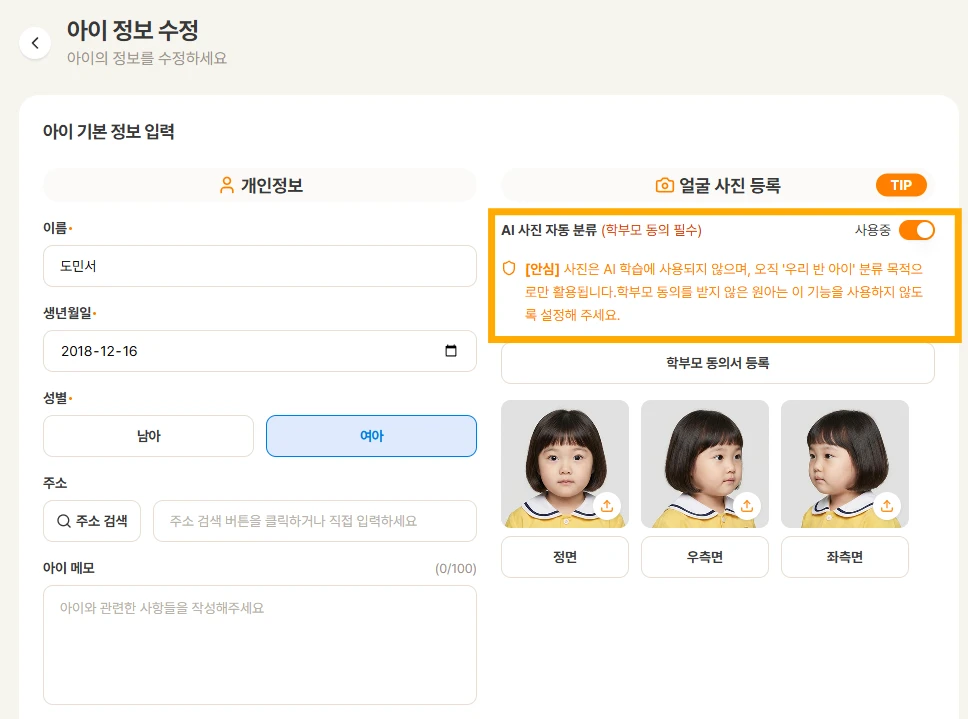Click the name field containing 도민서

pos(260,266)
